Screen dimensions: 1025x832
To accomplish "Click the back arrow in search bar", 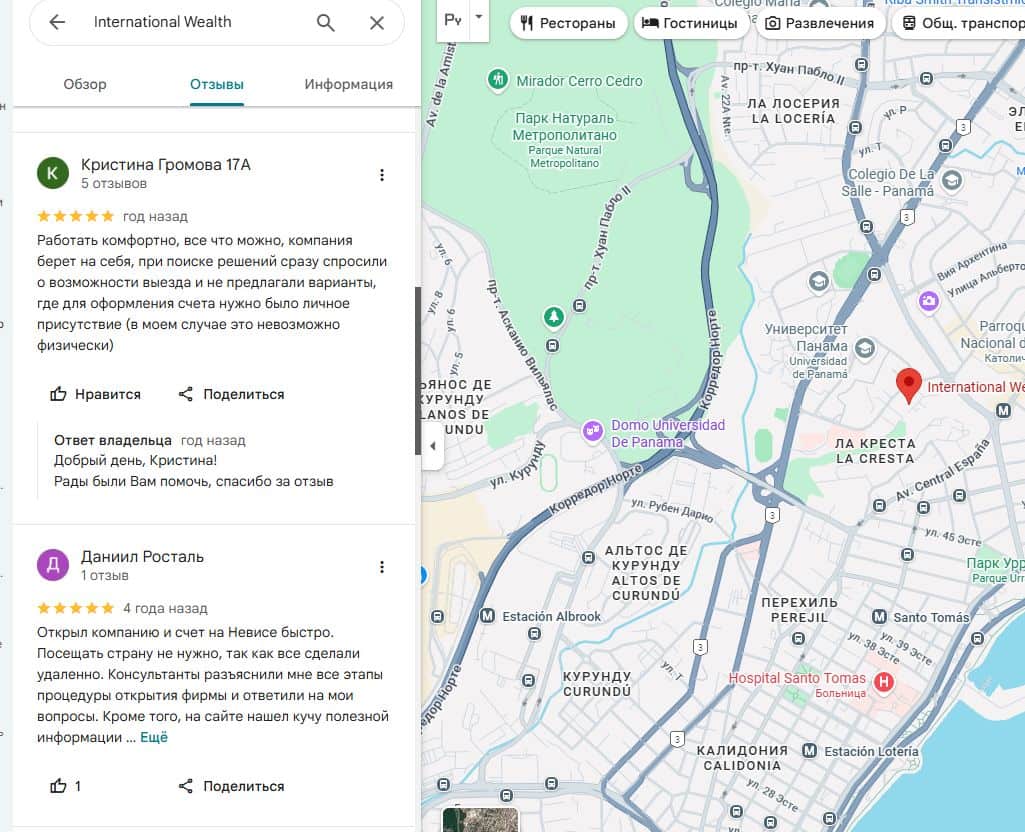I will coord(57,22).
